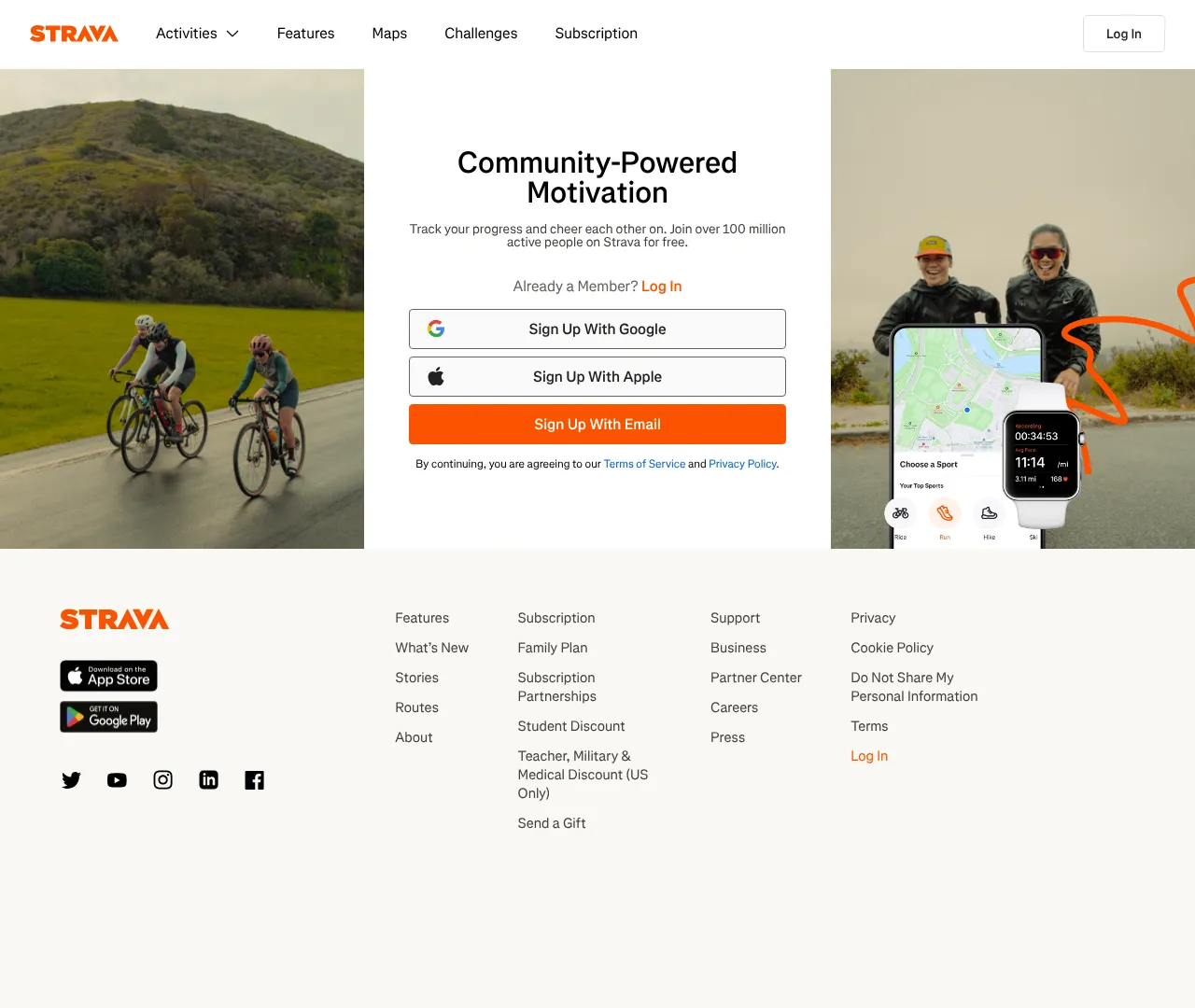1195x1008 pixels.
Task: Click Log In next to Already a Member
Action: click(661, 286)
